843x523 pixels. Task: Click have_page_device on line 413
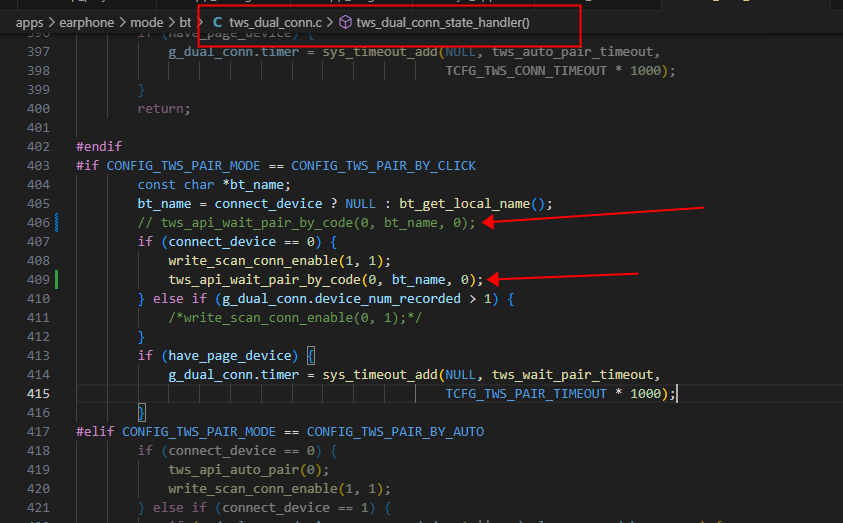point(230,356)
